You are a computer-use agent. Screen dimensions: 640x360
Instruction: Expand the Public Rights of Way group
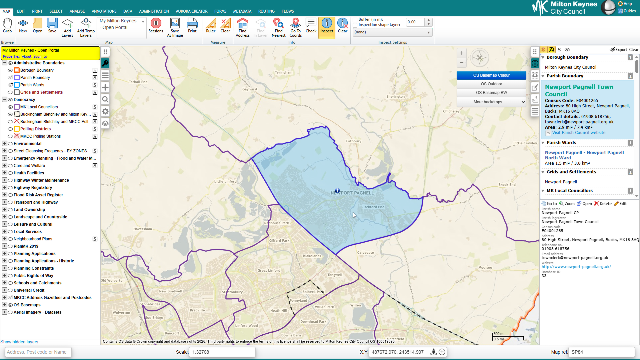[x=4, y=276]
